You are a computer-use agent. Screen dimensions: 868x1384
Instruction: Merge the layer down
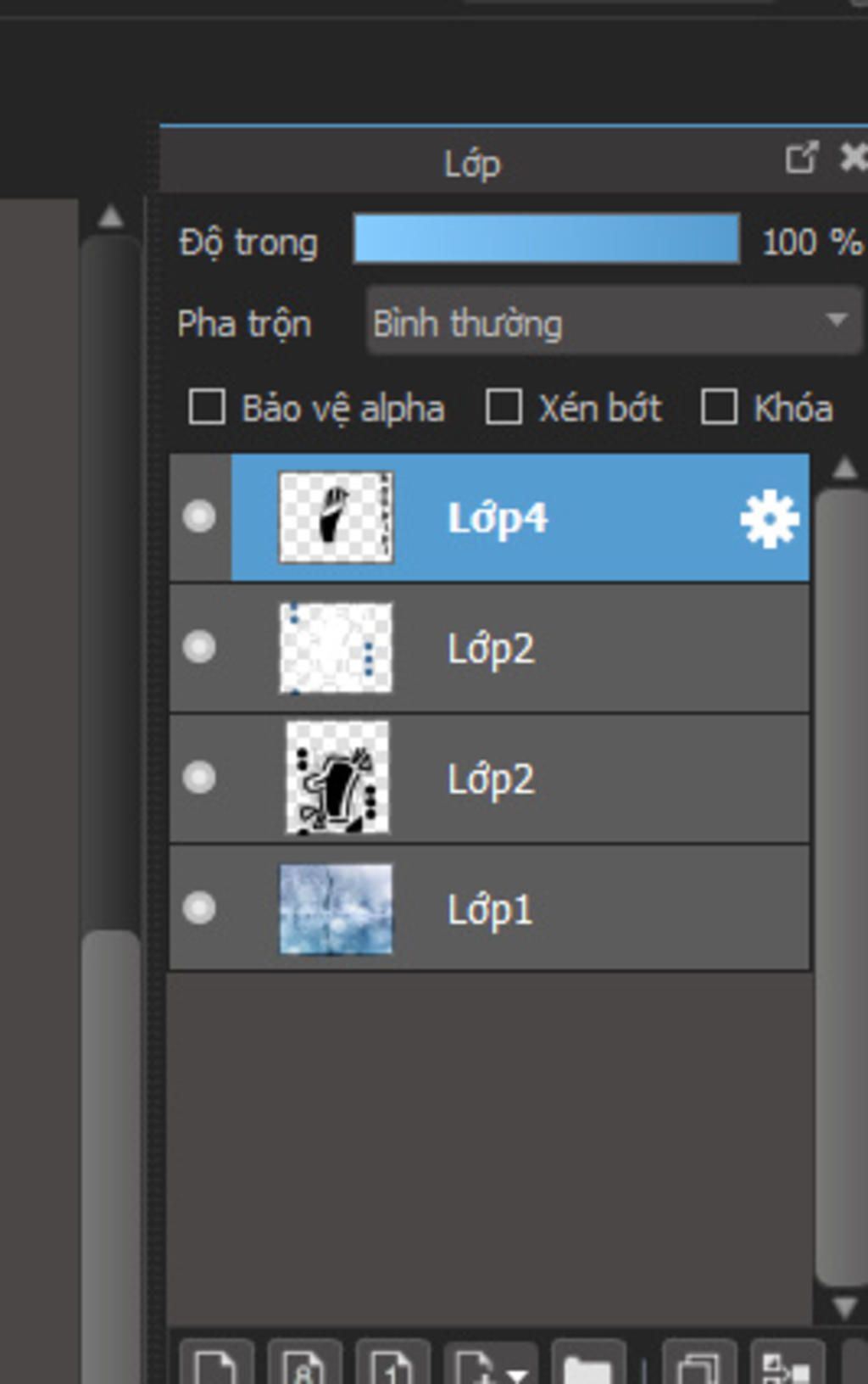[787, 1364]
